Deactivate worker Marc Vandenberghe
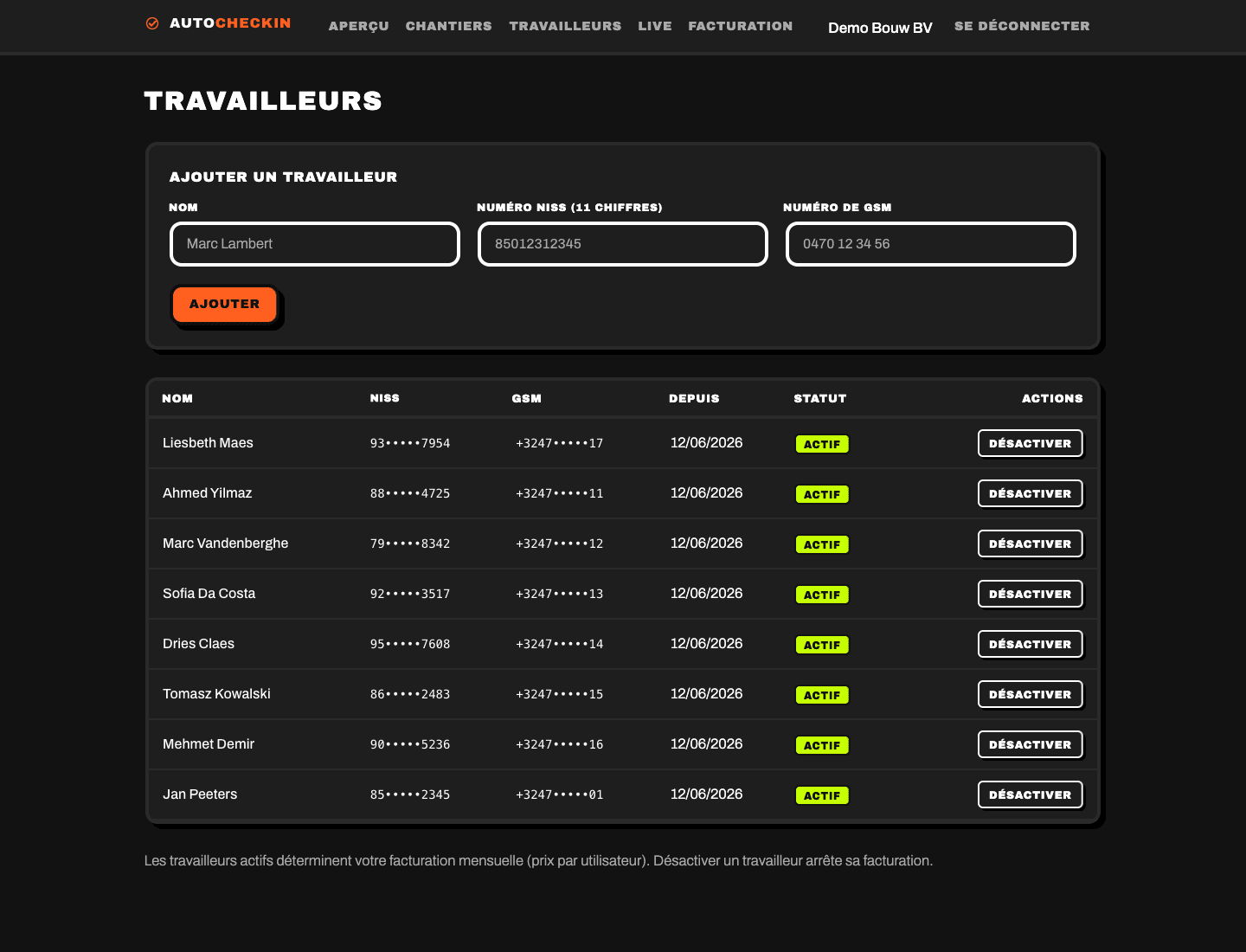 pyautogui.click(x=1030, y=544)
